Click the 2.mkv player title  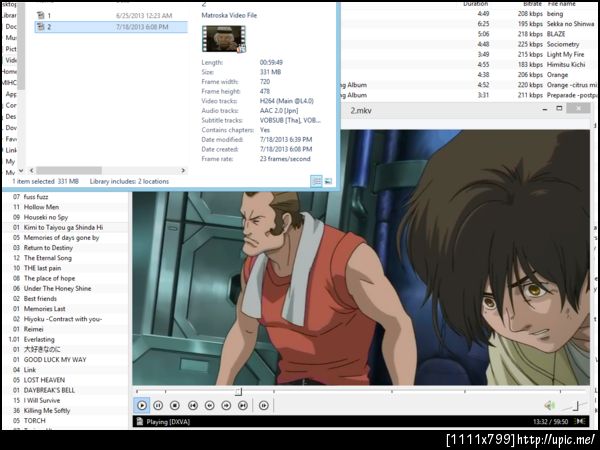361,111
